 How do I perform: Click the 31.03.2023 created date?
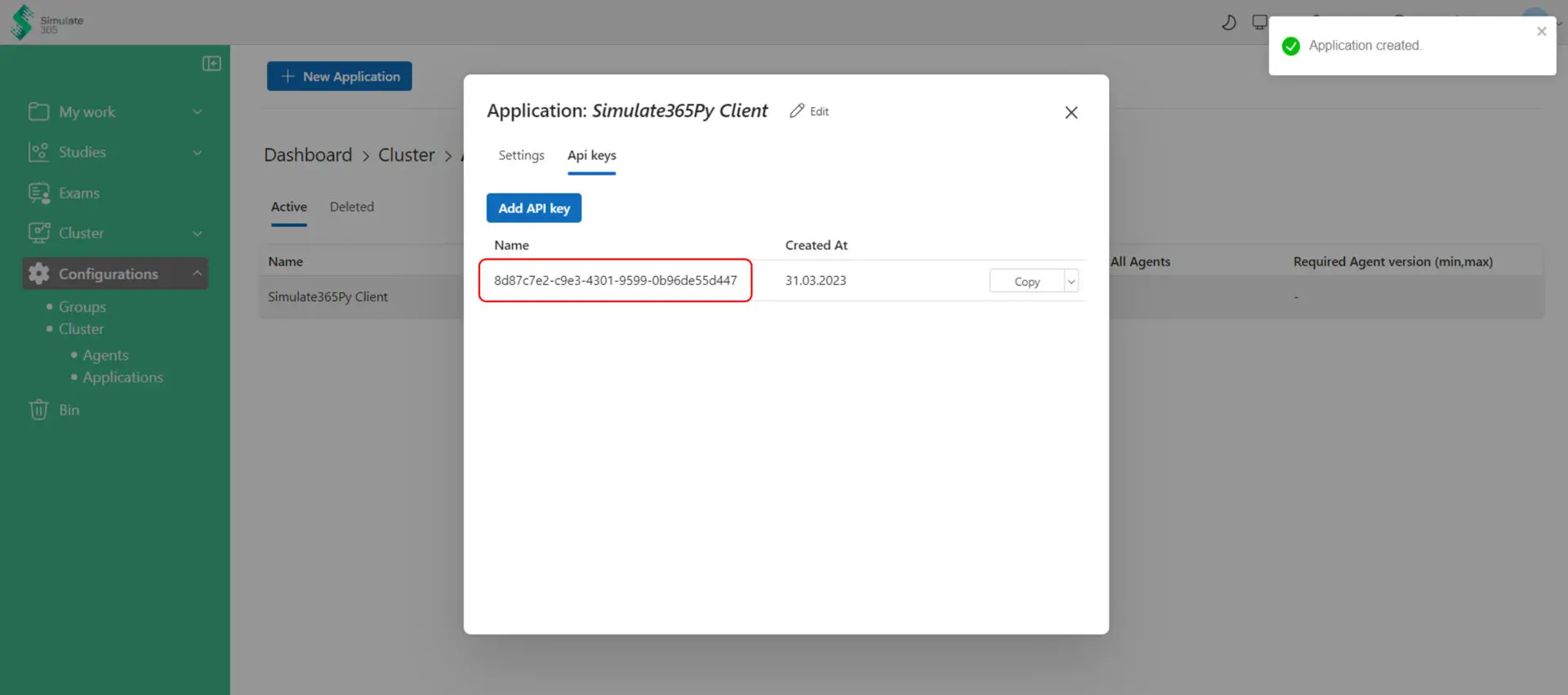816,280
